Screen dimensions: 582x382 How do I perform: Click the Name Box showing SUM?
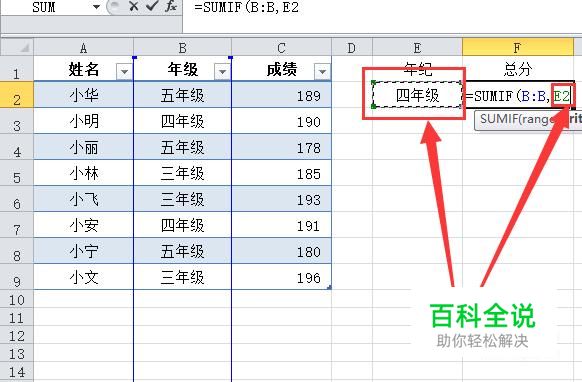coord(43,7)
